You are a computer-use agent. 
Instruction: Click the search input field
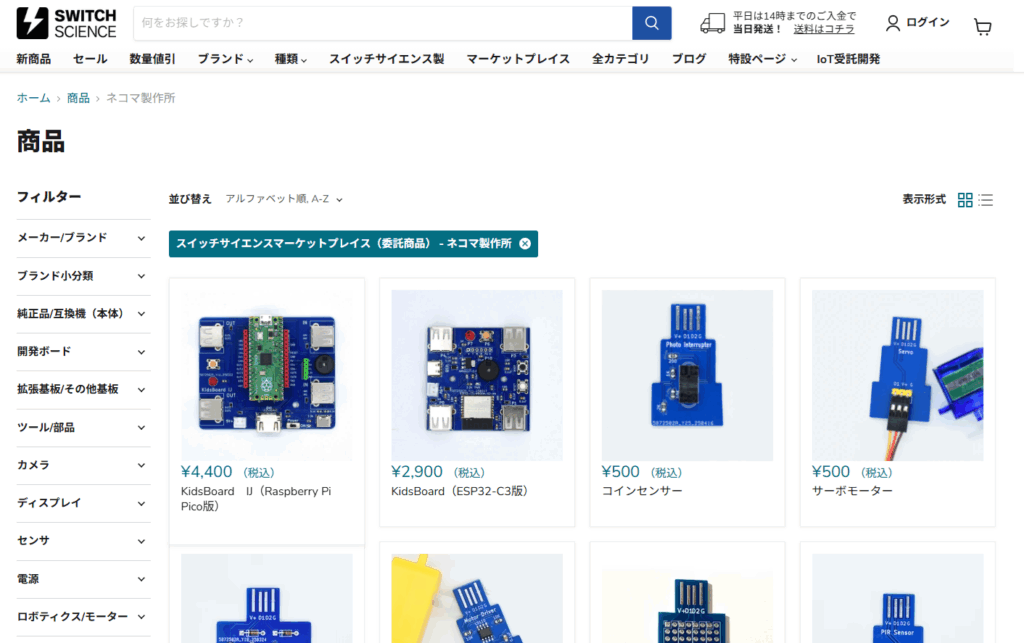(x=382, y=23)
